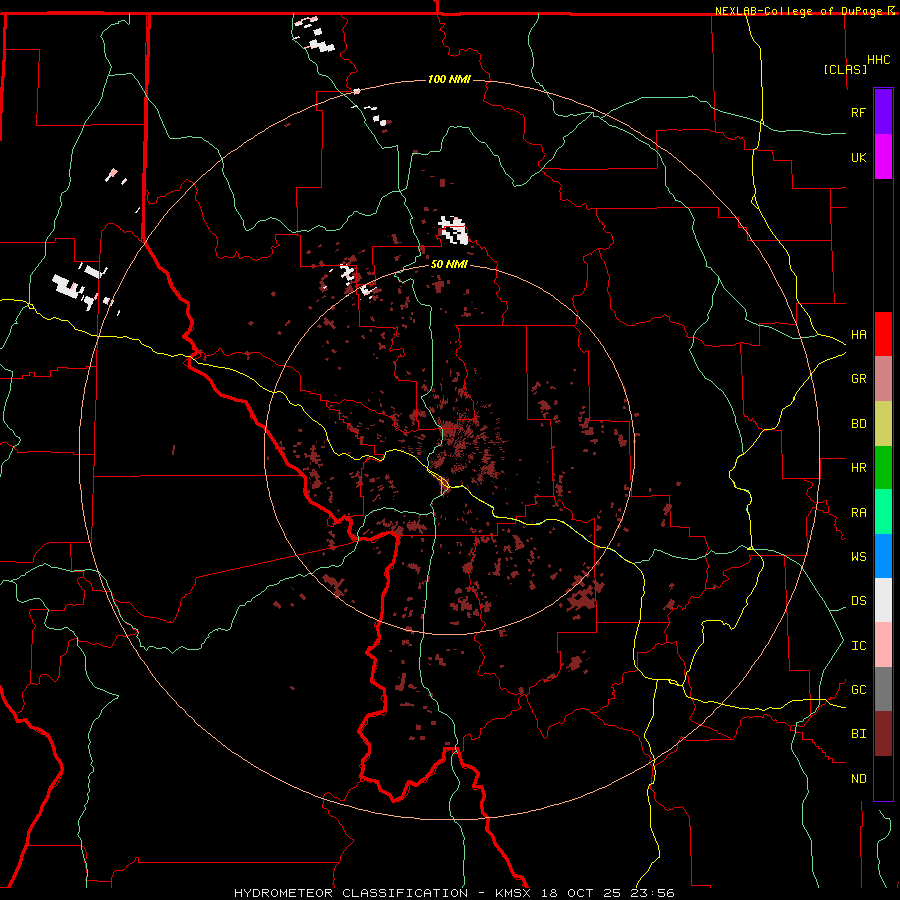
Task: Click the UK magenta legend swatch
Action: click(x=883, y=157)
